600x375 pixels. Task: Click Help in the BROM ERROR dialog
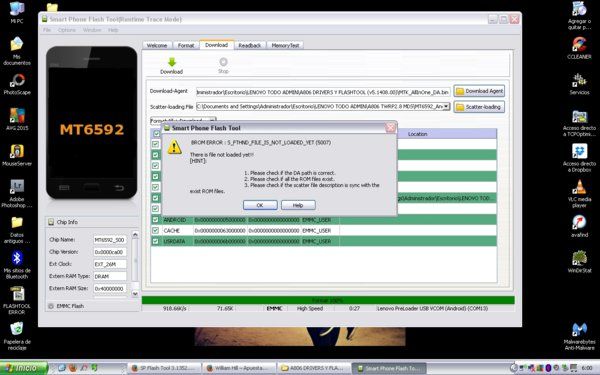coord(298,205)
